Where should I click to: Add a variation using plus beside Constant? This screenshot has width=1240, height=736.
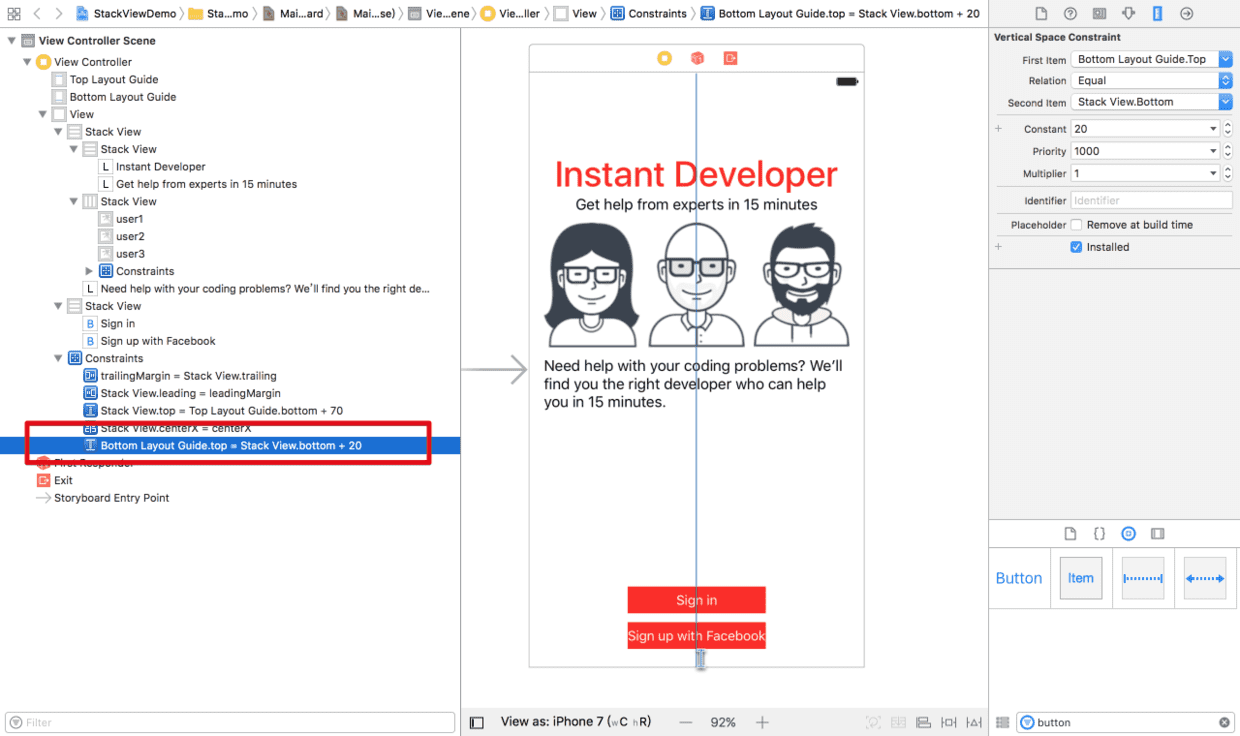coord(998,129)
